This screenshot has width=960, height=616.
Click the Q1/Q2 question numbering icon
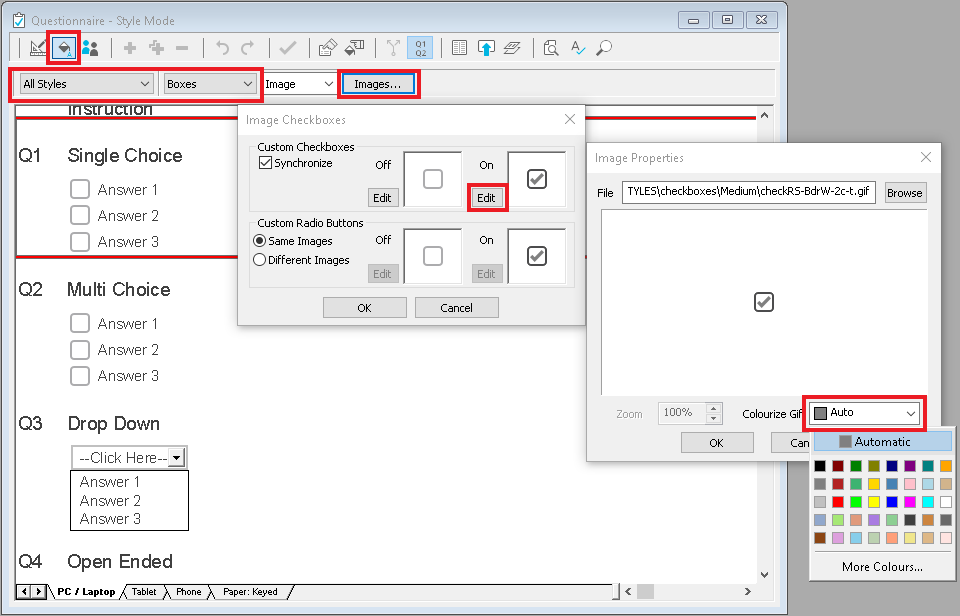coord(421,47)
